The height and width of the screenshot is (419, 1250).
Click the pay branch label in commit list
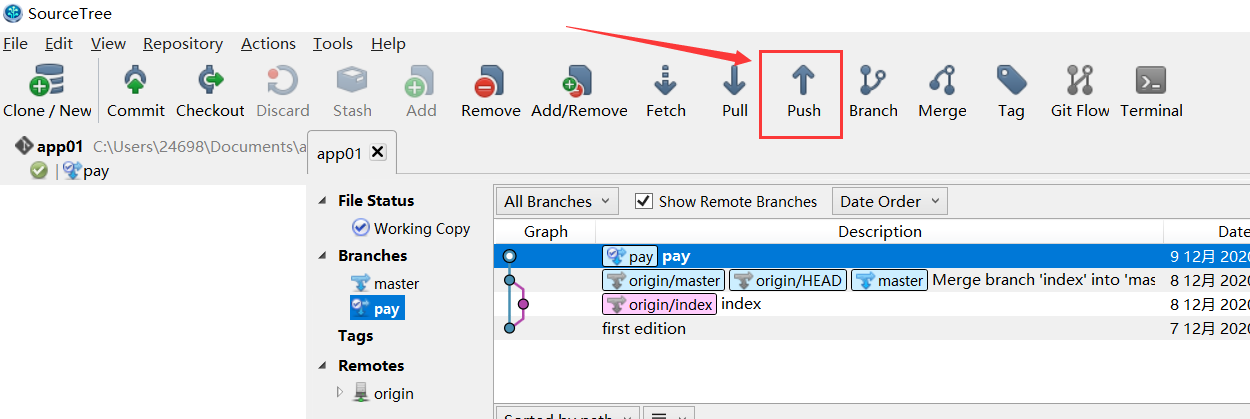[x=630, y=256]
